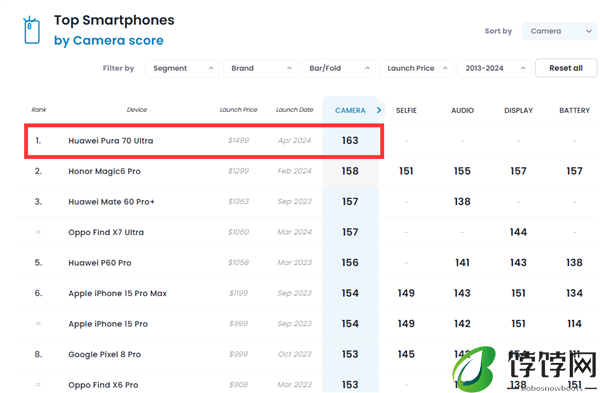Screen dimensions: 600x393
Task: Click the Device column header
Action: [x=137, y=110]
